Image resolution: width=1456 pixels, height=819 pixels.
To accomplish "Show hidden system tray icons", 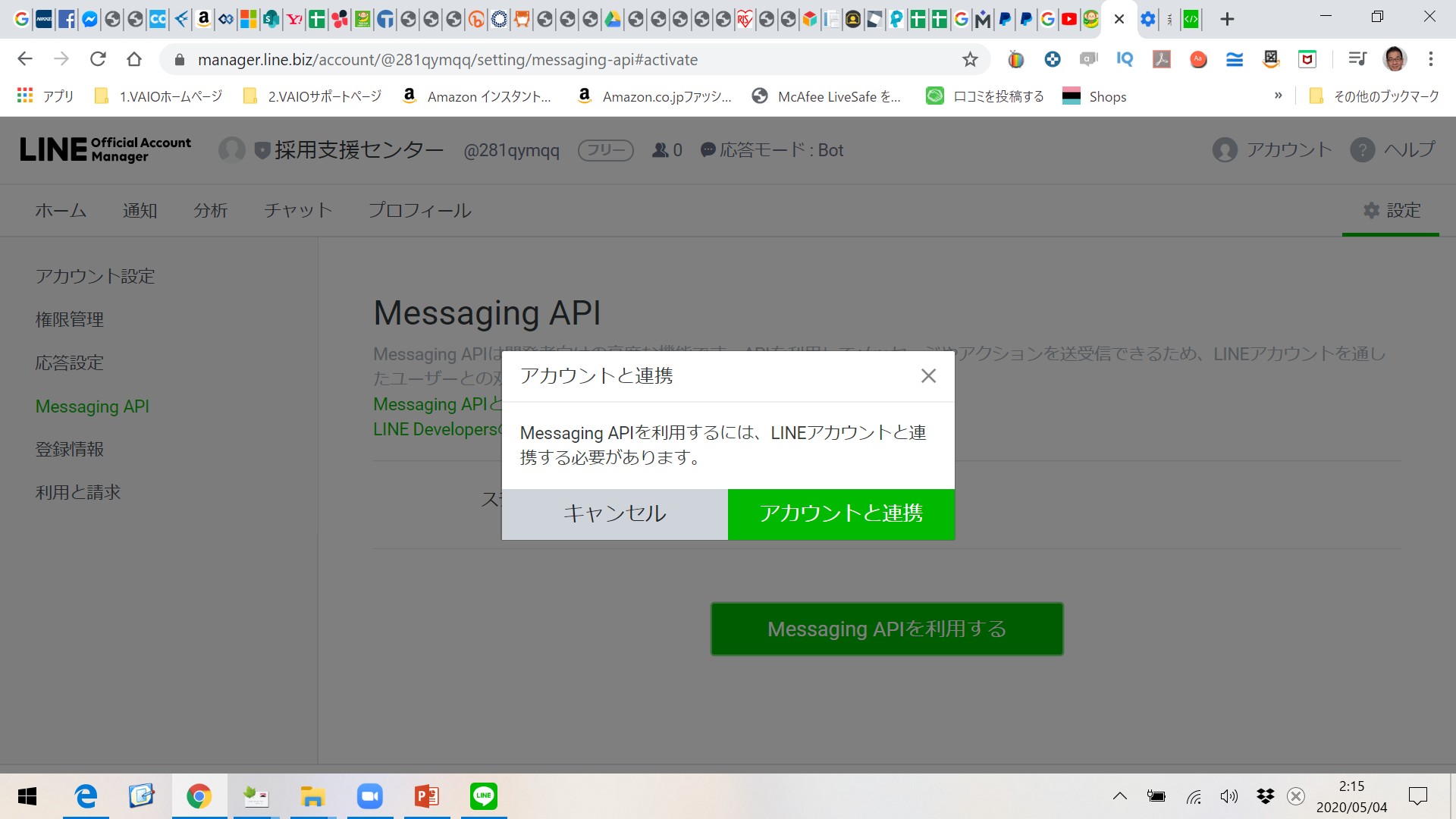I will pyautogui.click(x=1119, y=796).
